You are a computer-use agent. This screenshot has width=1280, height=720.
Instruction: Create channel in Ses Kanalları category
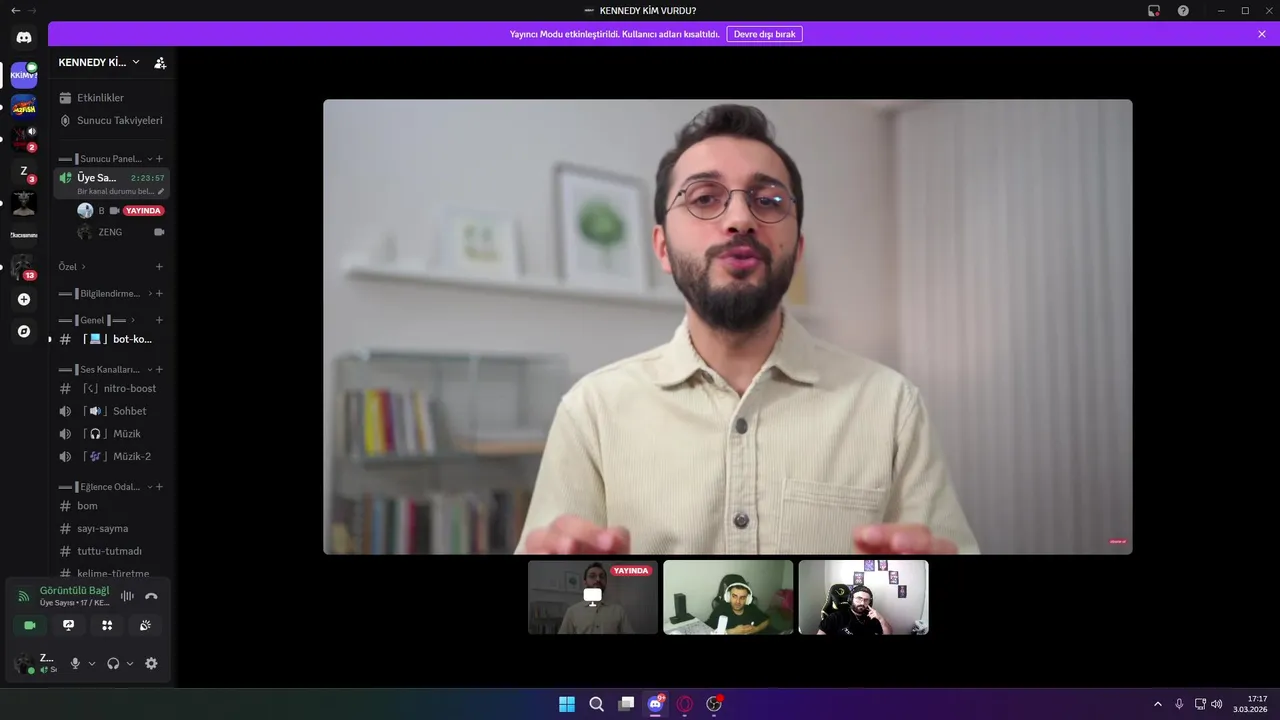coord(159,370)
